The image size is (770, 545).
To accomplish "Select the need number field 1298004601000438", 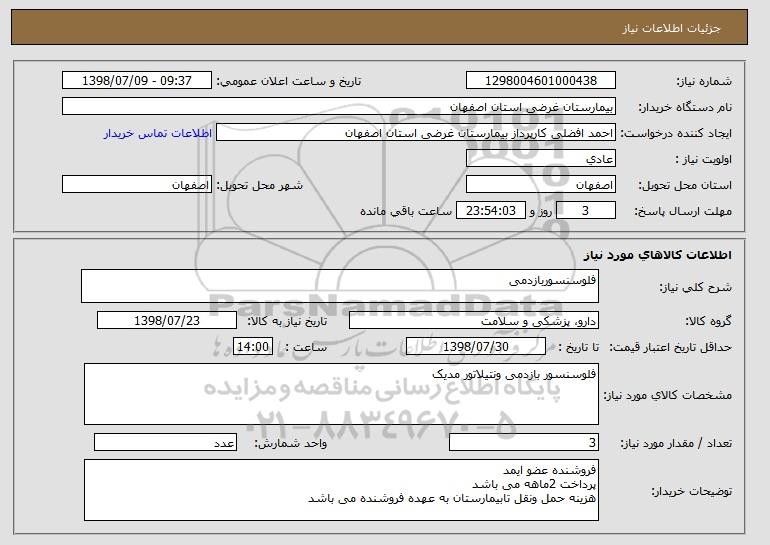I will (x=541, y=81).
